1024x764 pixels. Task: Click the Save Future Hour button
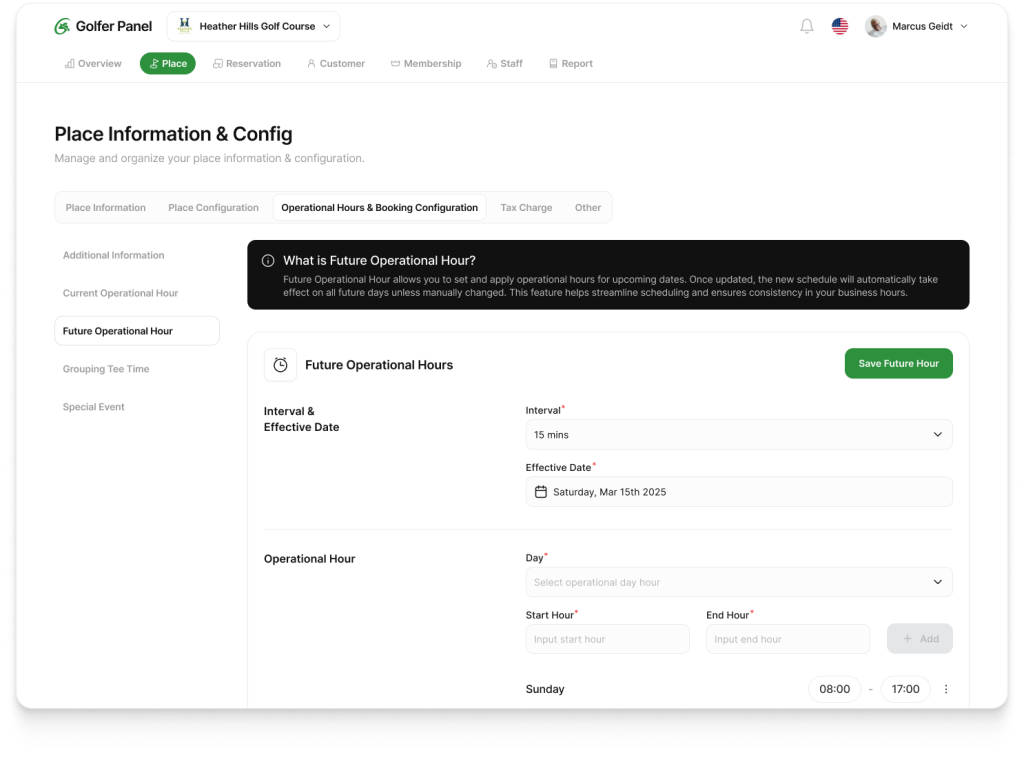point(899,363)
